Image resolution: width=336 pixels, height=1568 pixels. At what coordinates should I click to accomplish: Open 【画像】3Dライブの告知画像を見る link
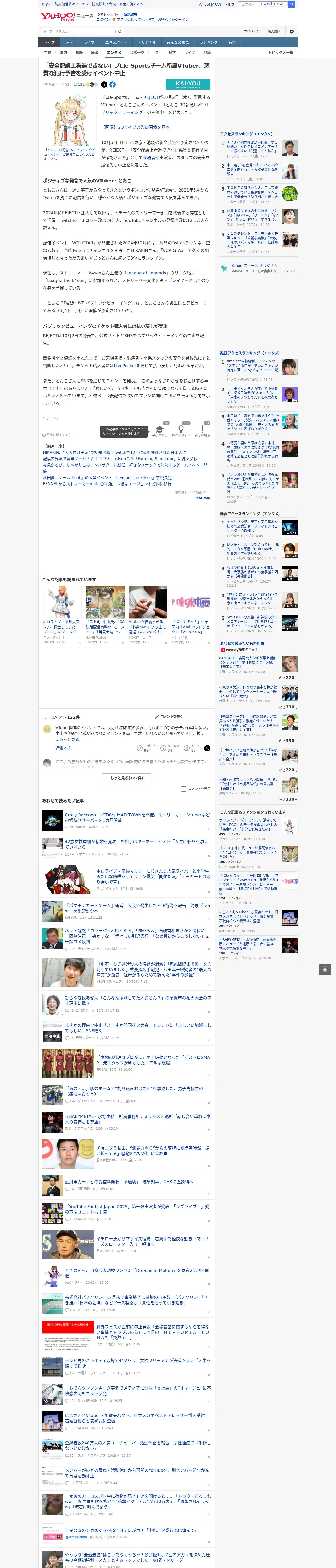135,127
